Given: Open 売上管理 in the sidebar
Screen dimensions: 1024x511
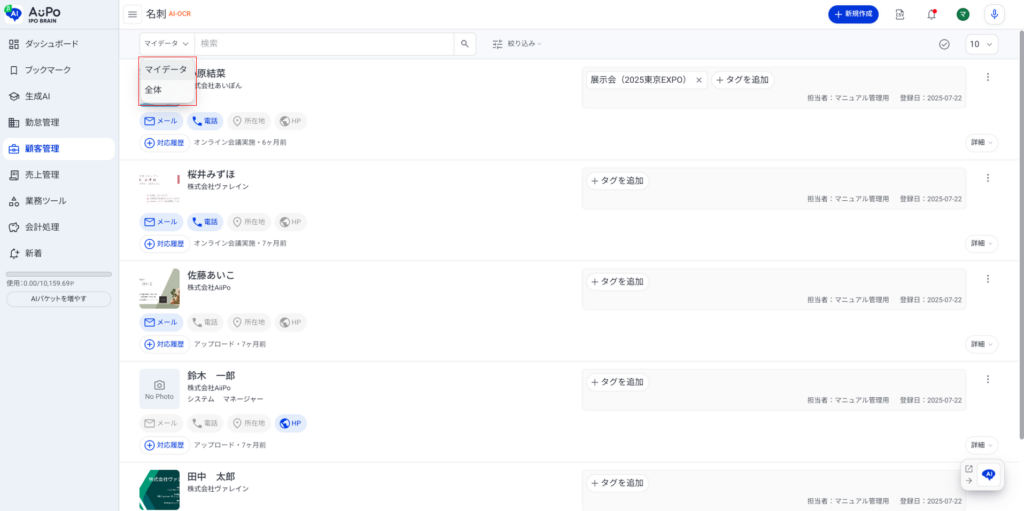Looking at the screenshot, I should [41, 175].
